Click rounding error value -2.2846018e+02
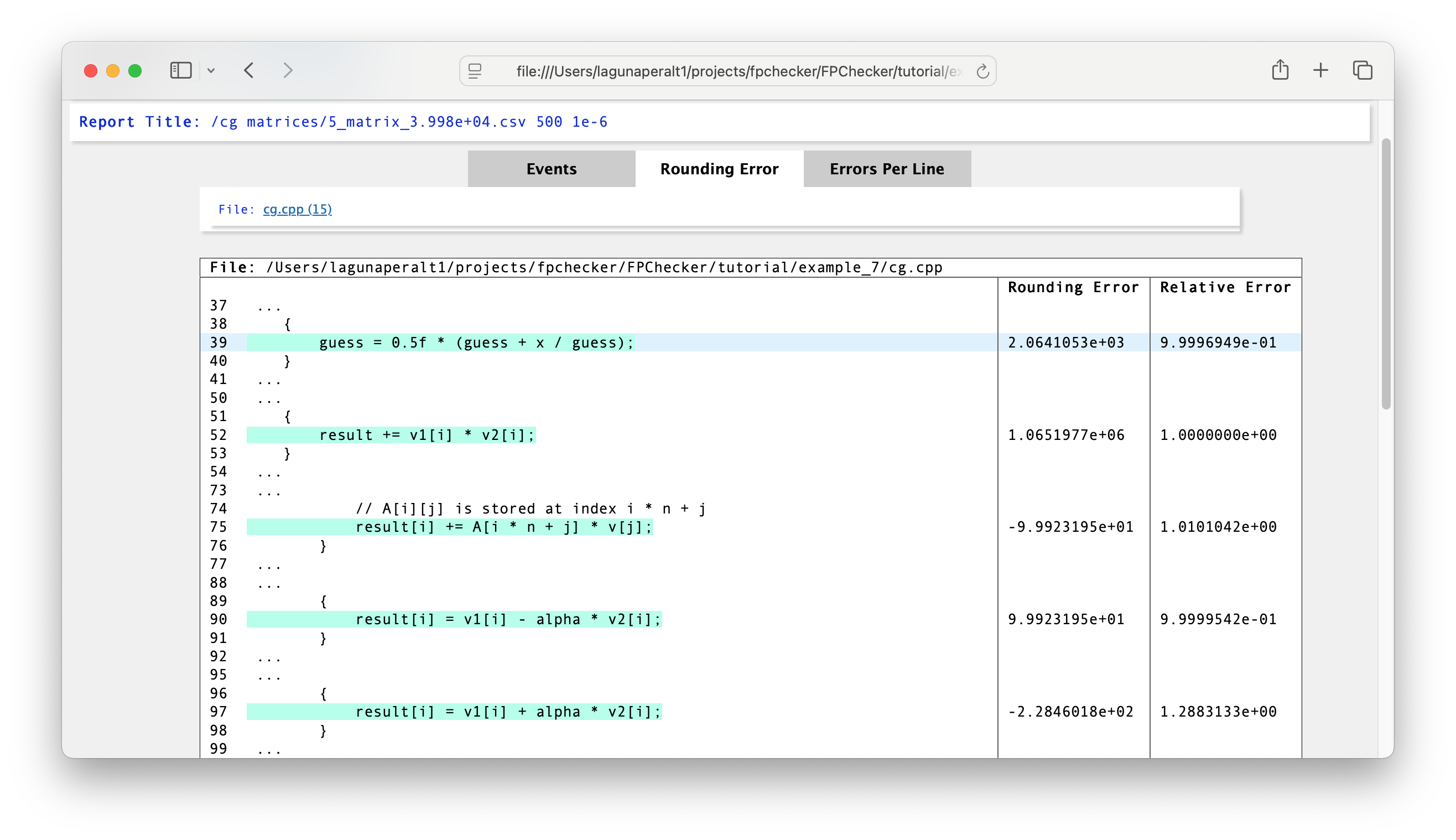The height and width of the screenshot is (840, 1456). click(x=1070, y=712)
